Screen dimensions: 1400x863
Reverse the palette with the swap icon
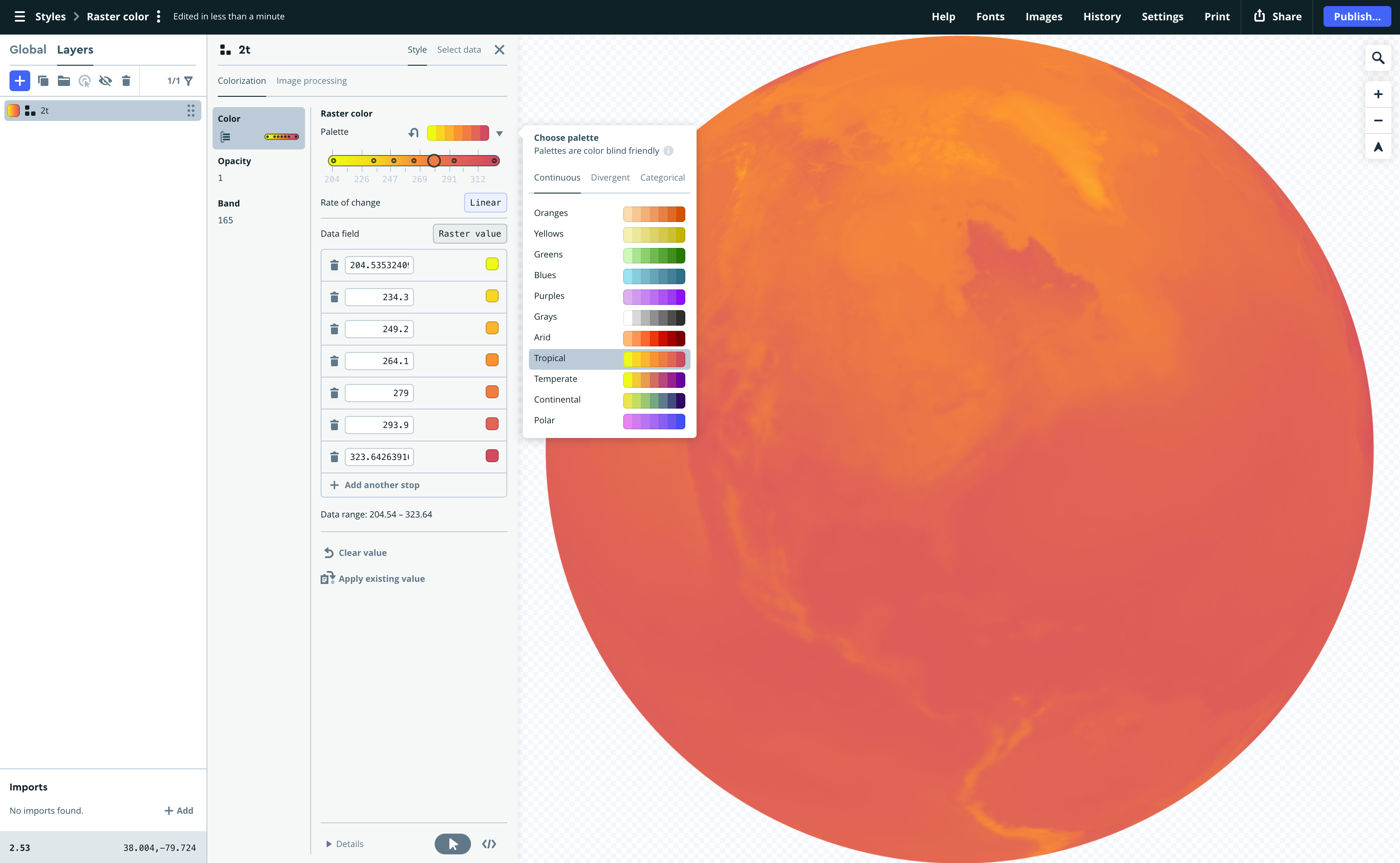click(414, 133)
